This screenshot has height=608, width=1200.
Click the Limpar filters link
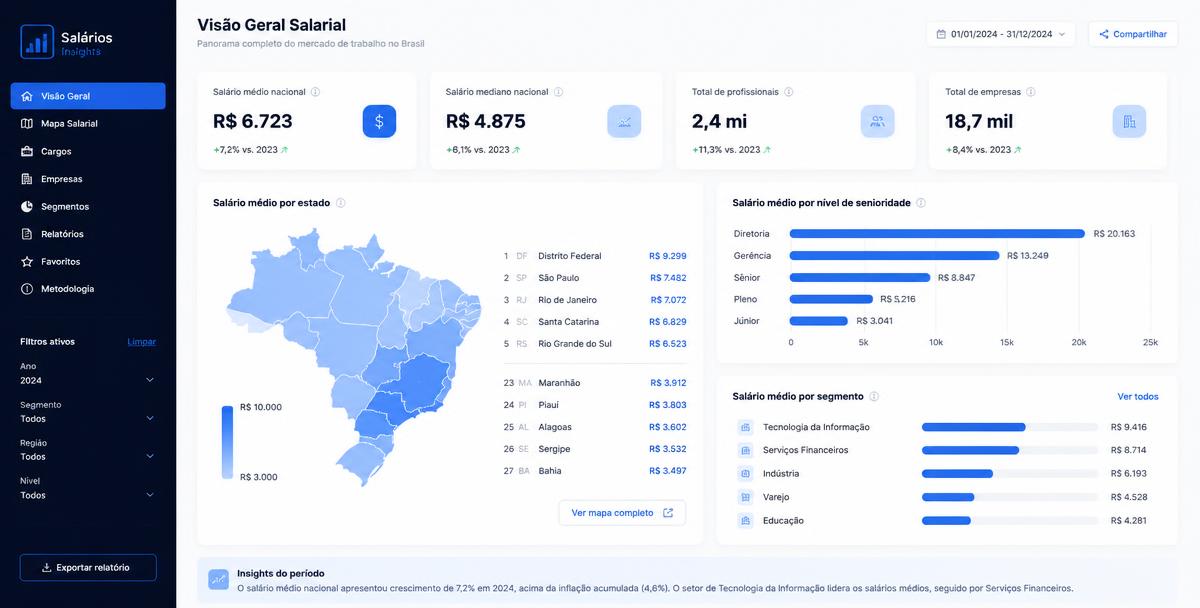point(142,342)
